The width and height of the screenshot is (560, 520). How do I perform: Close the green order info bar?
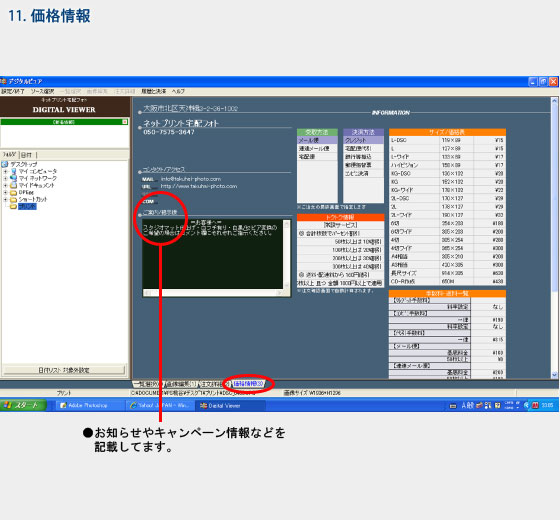125,122
